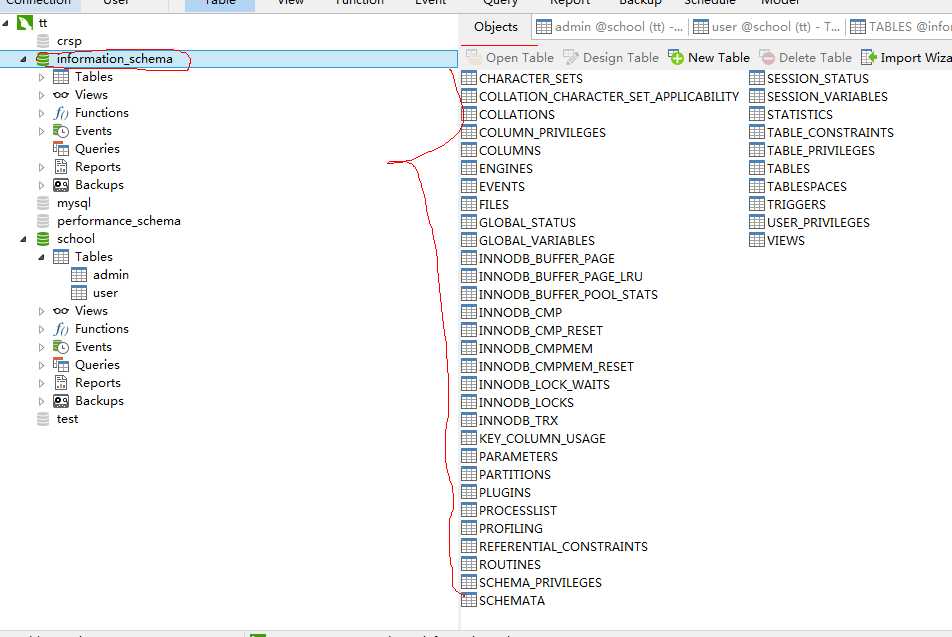Click the SESSION_STATUS table icon
Image resolution: width=952 pixels, height=637 pixels.
pos(756,78)
